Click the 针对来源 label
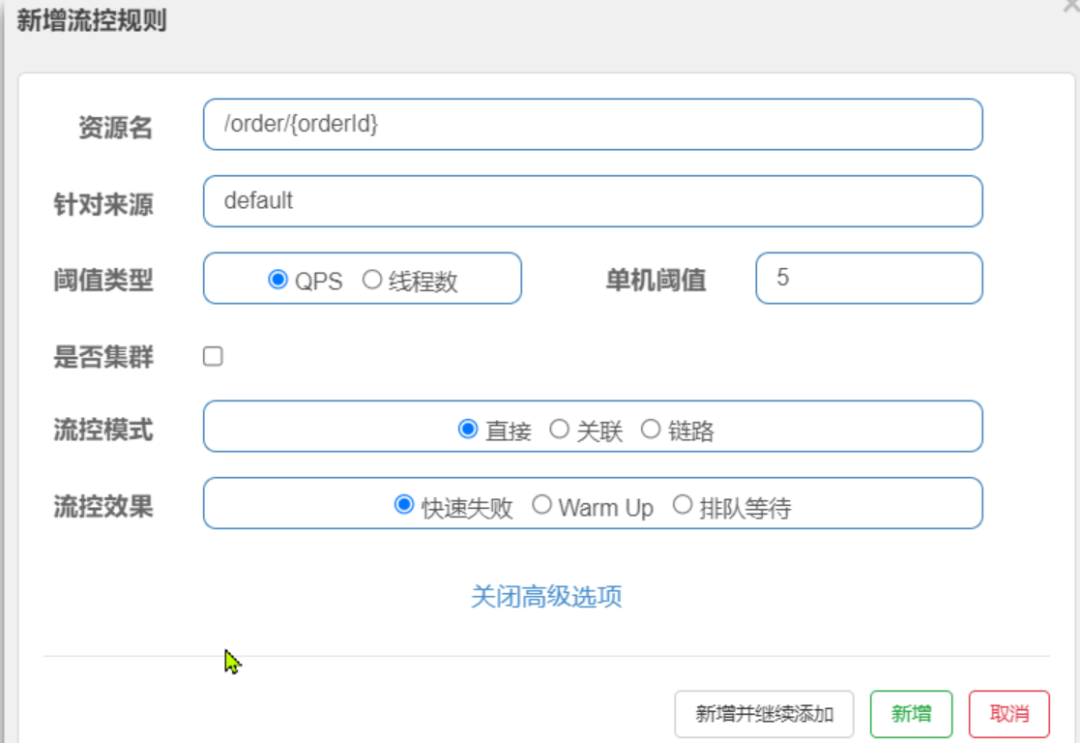This screenshot has height=743, width=1080. click(x=103, y=205)
